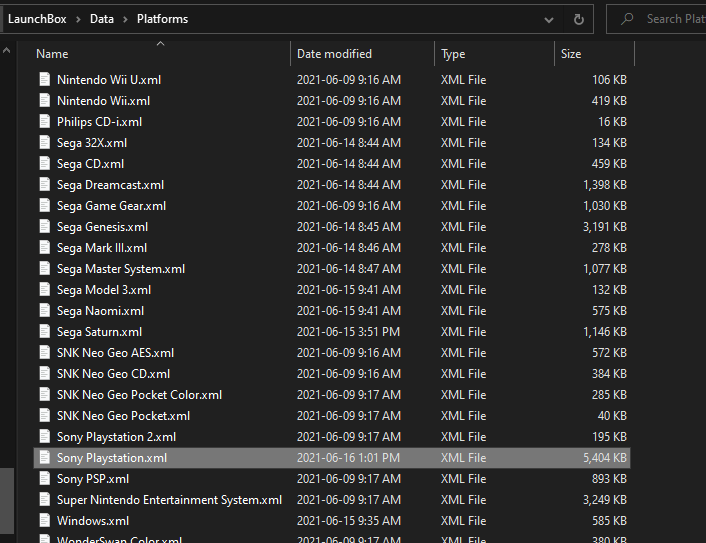The height and width of the screenshot is (543, 706).
Task: Open the address bar history dropdown
Action: 548,20
